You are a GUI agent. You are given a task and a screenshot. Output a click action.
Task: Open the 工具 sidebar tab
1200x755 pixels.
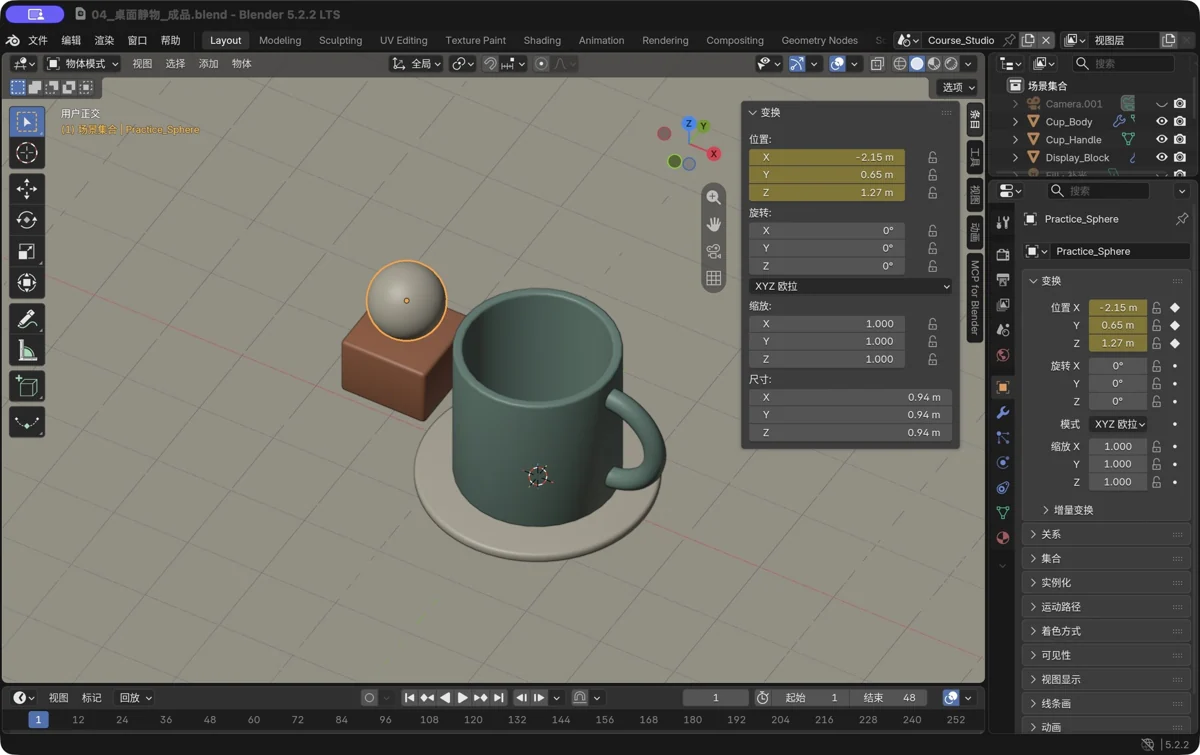975,157
